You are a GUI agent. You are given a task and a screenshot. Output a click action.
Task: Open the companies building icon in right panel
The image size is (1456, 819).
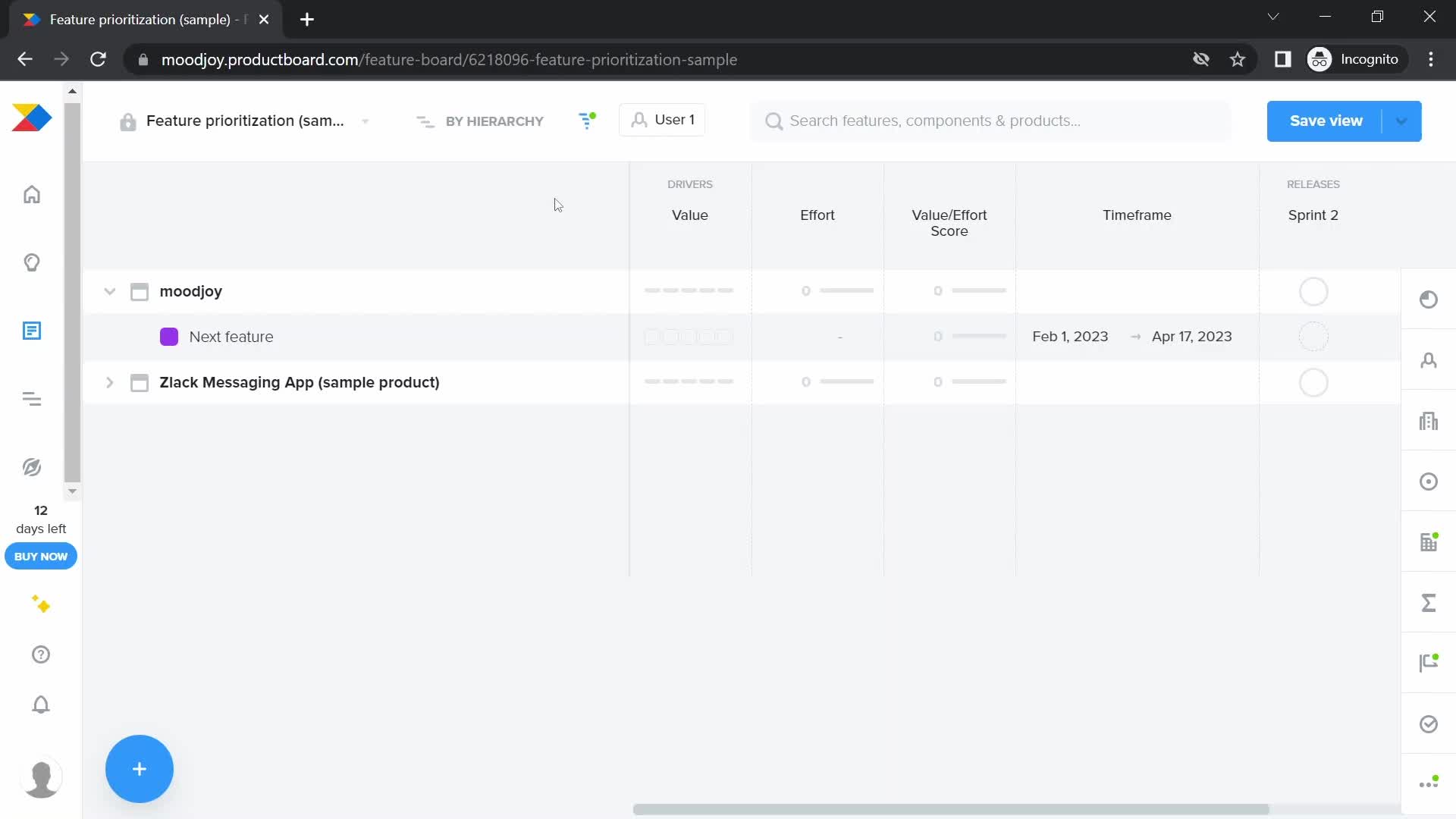coord(1429,421)
